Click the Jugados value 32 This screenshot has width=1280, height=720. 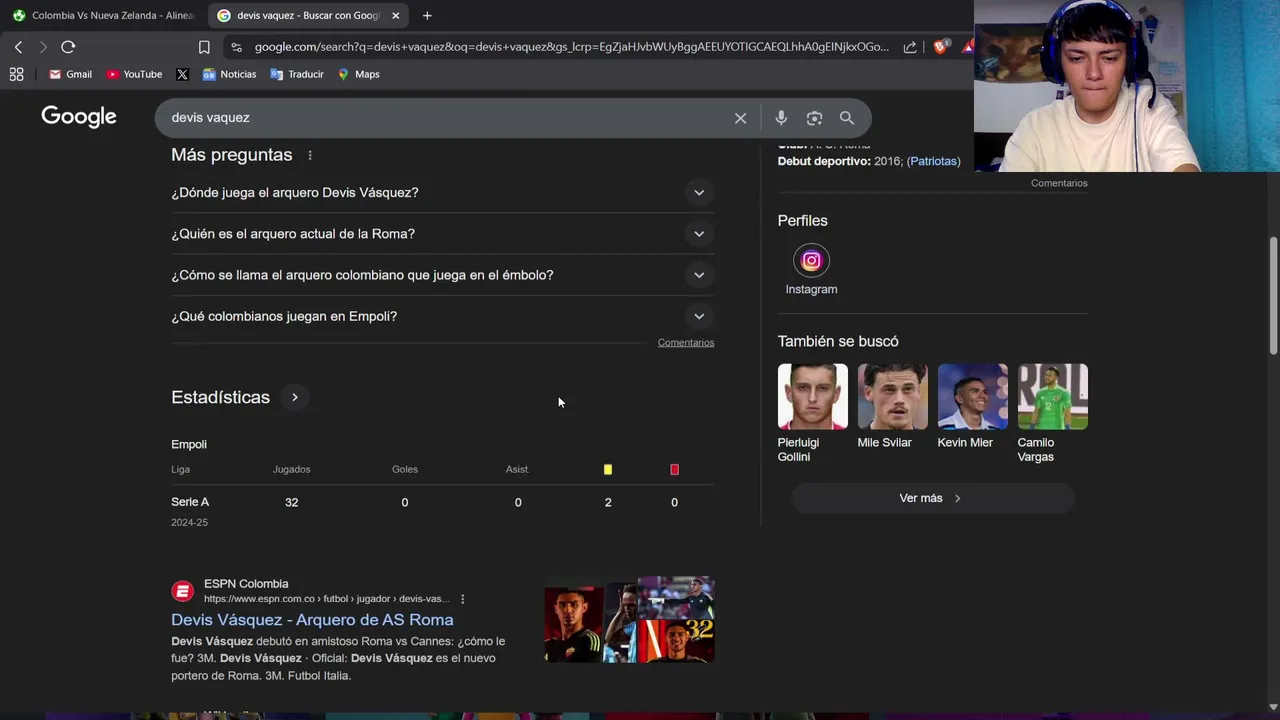(291, 502)
